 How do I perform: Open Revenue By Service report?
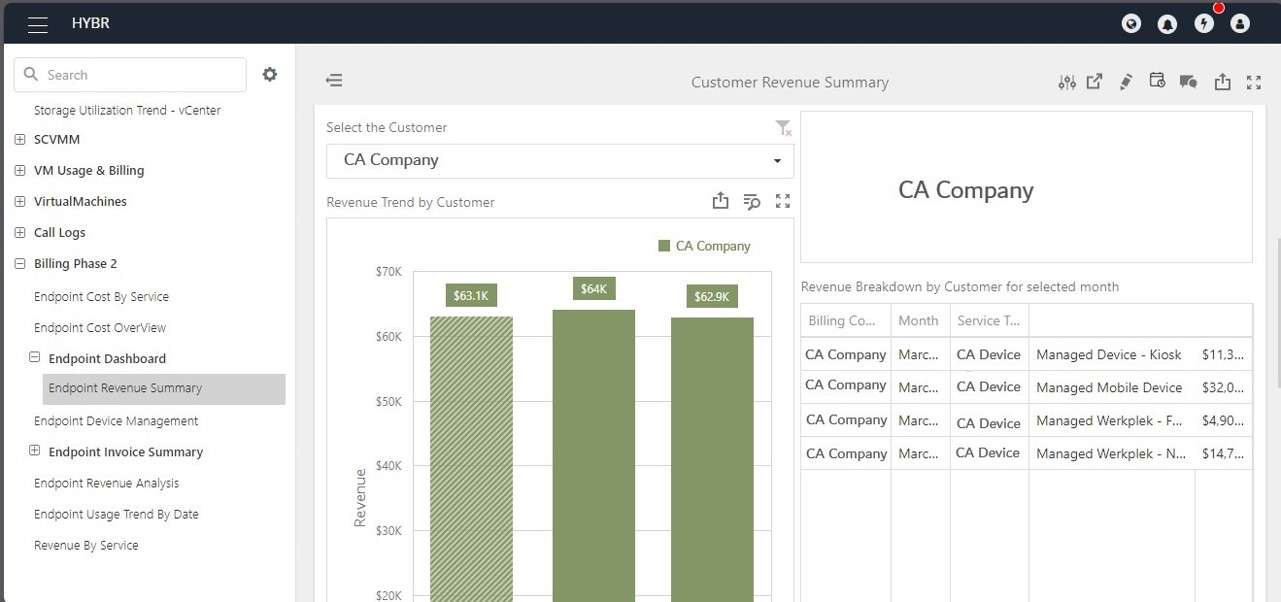86,545
